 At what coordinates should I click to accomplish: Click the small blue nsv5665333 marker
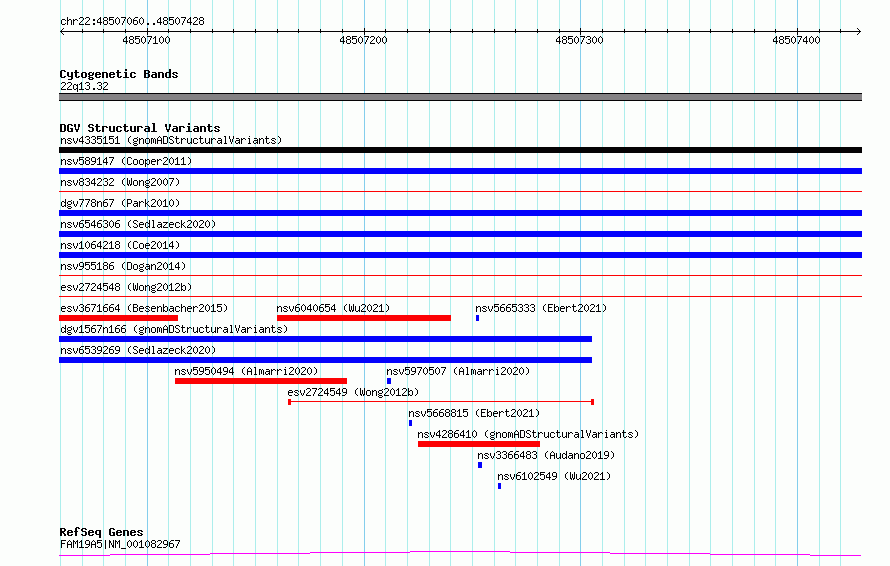477,318
